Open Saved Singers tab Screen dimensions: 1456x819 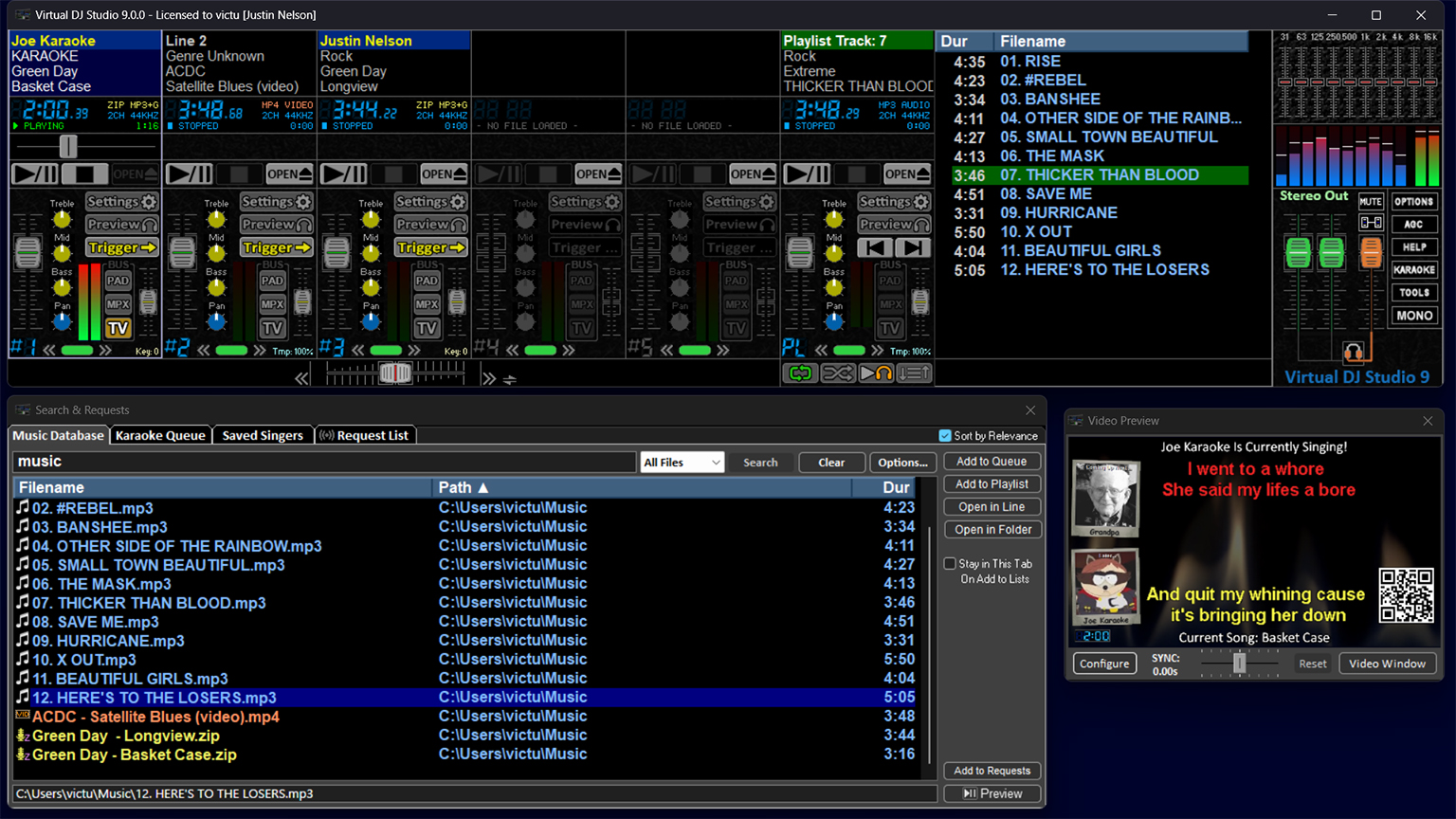point(263,436)
